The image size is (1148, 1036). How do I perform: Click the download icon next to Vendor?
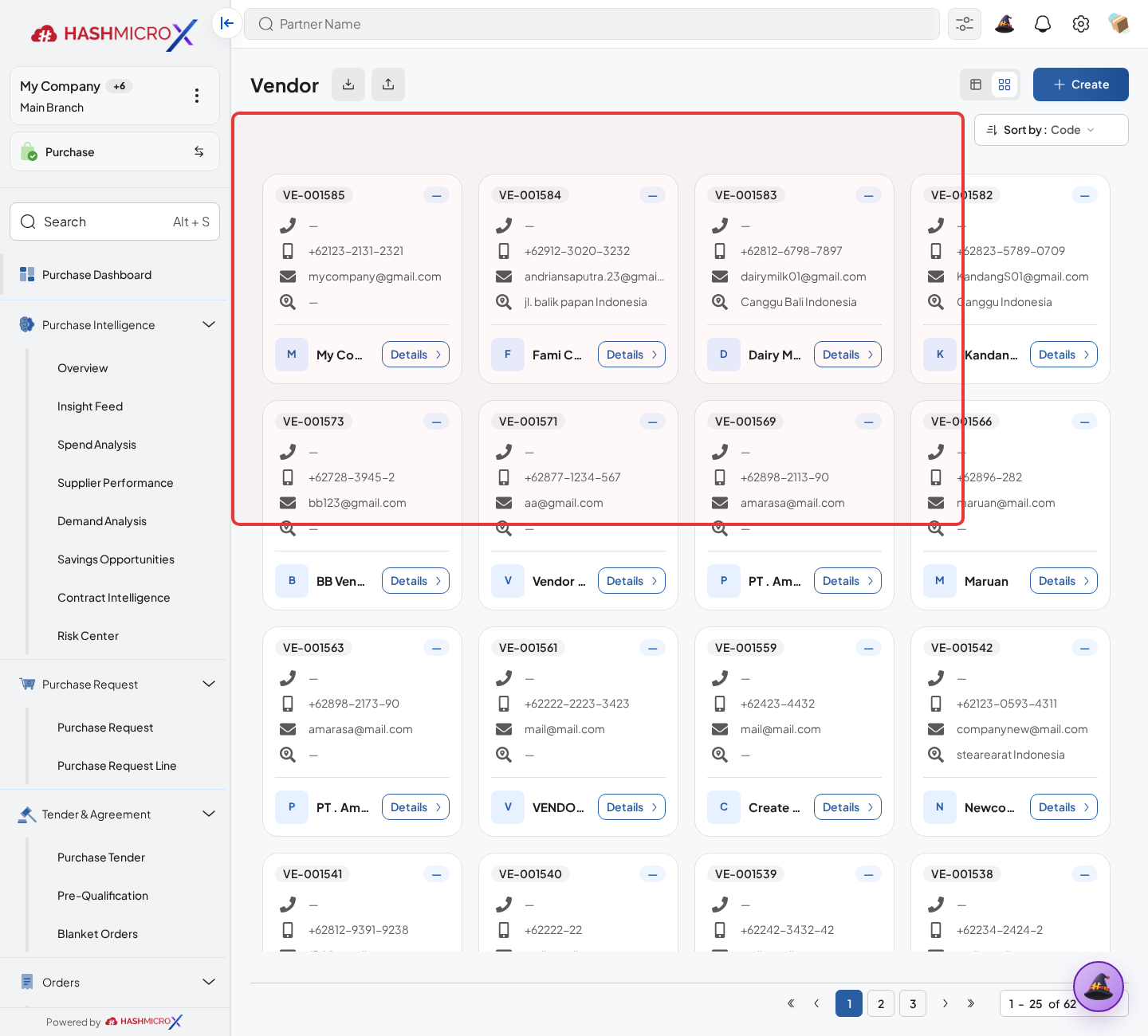click(x=348, y=84)
